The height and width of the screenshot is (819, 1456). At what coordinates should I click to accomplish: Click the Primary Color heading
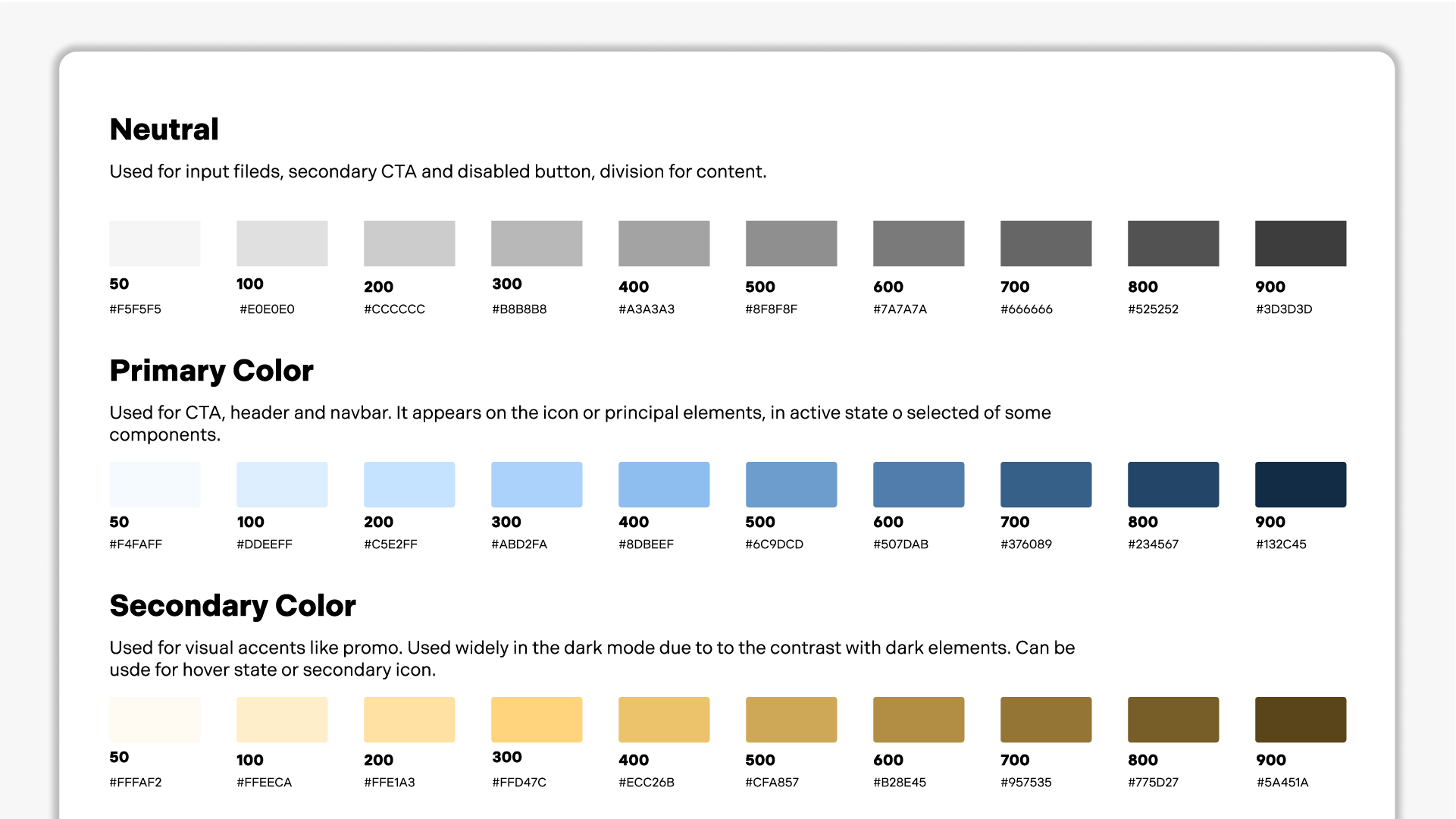click(x=211, y=371)
